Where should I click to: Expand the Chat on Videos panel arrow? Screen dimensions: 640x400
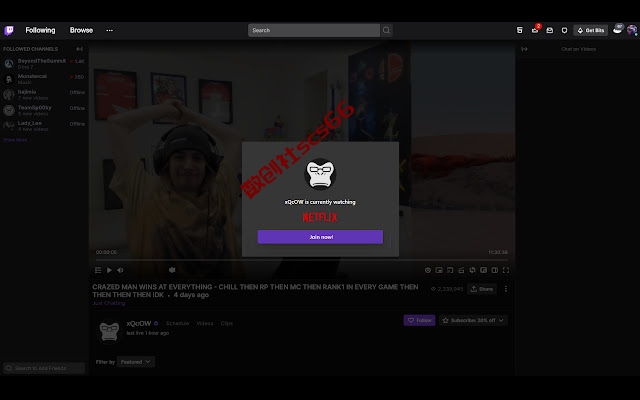pos(524,49)
